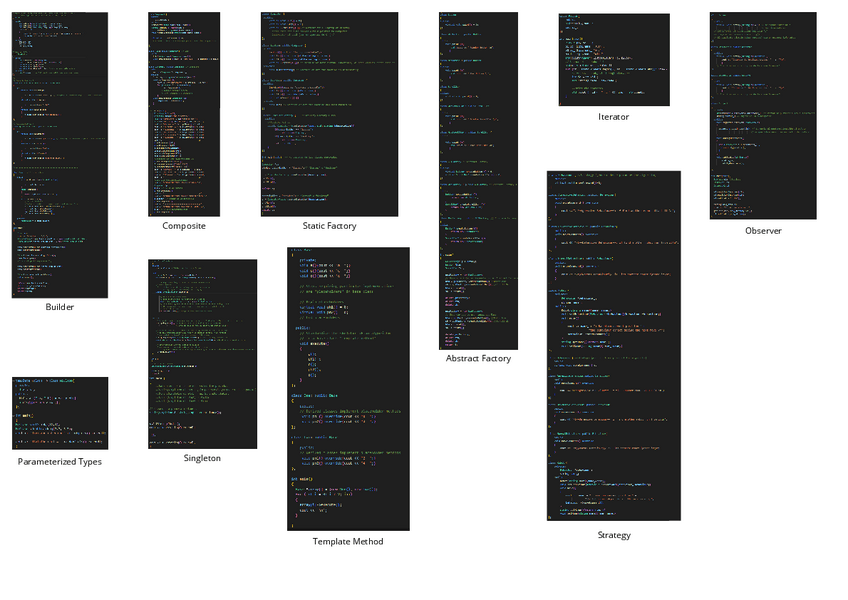Select the "Strategy" text label

[x=614, y=535]
